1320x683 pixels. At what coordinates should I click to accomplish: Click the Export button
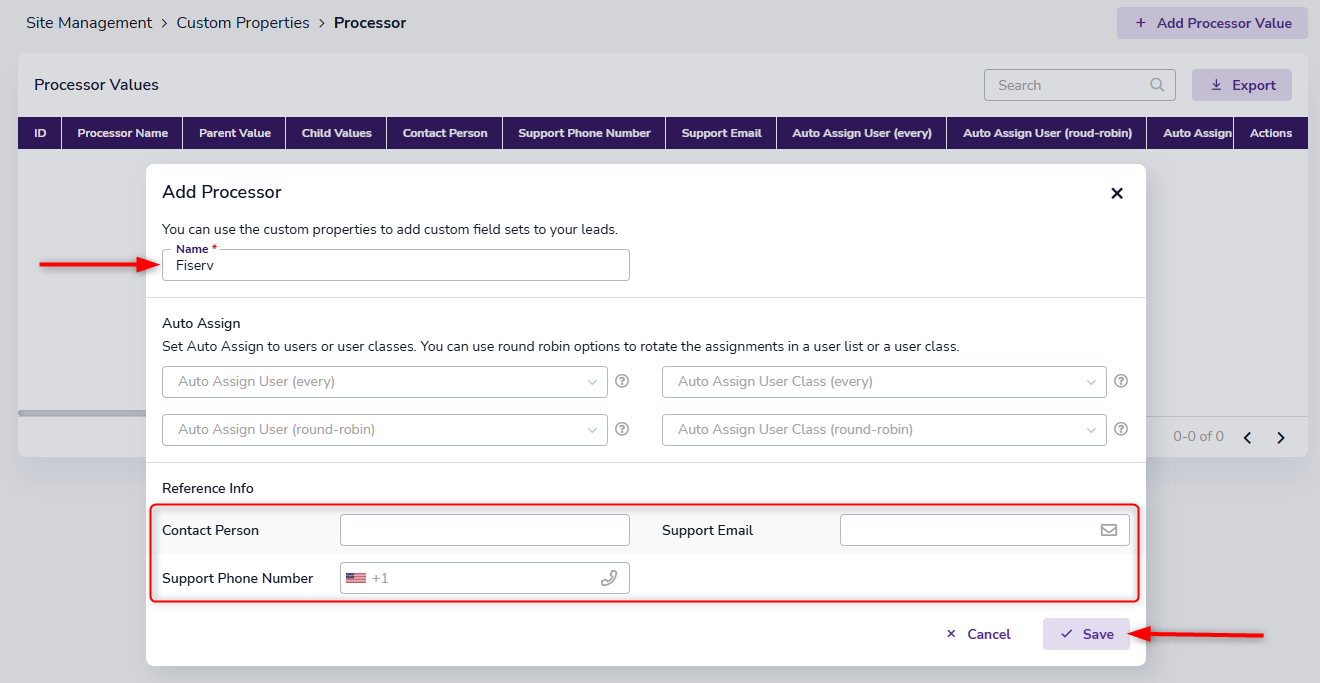tap(1241, 85)
